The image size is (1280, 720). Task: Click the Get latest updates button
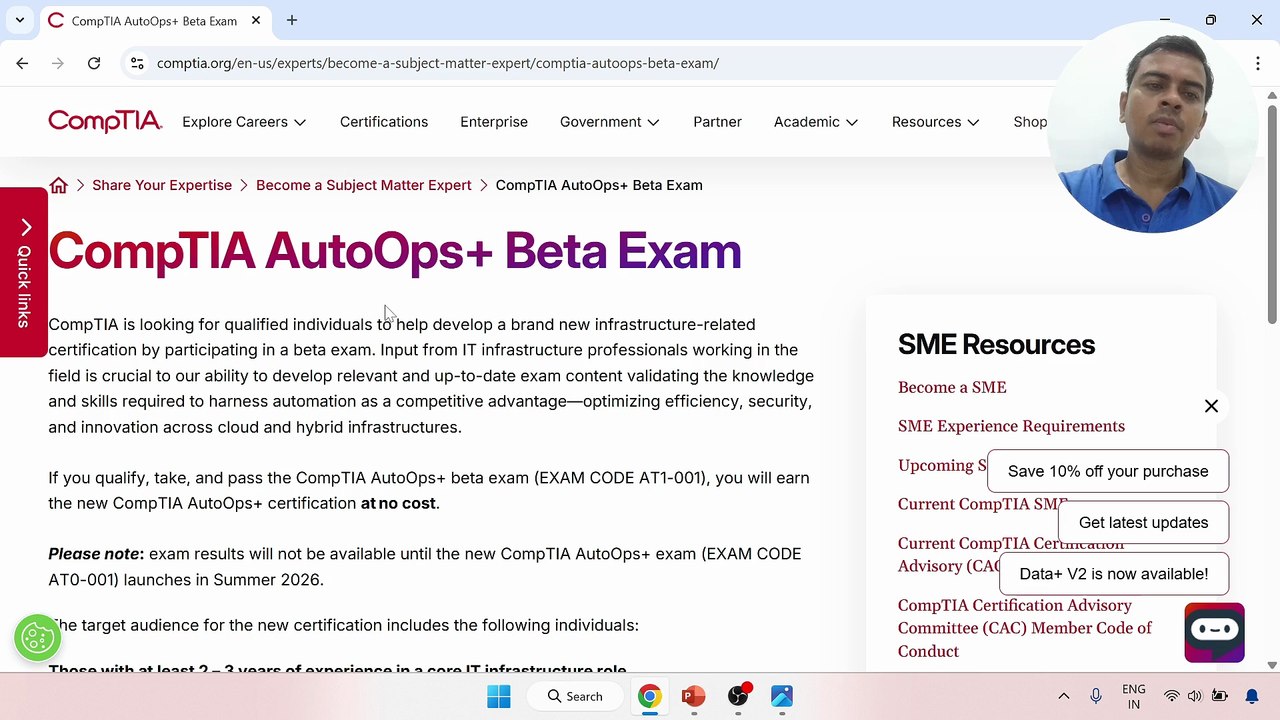(x=1143, y=522)
